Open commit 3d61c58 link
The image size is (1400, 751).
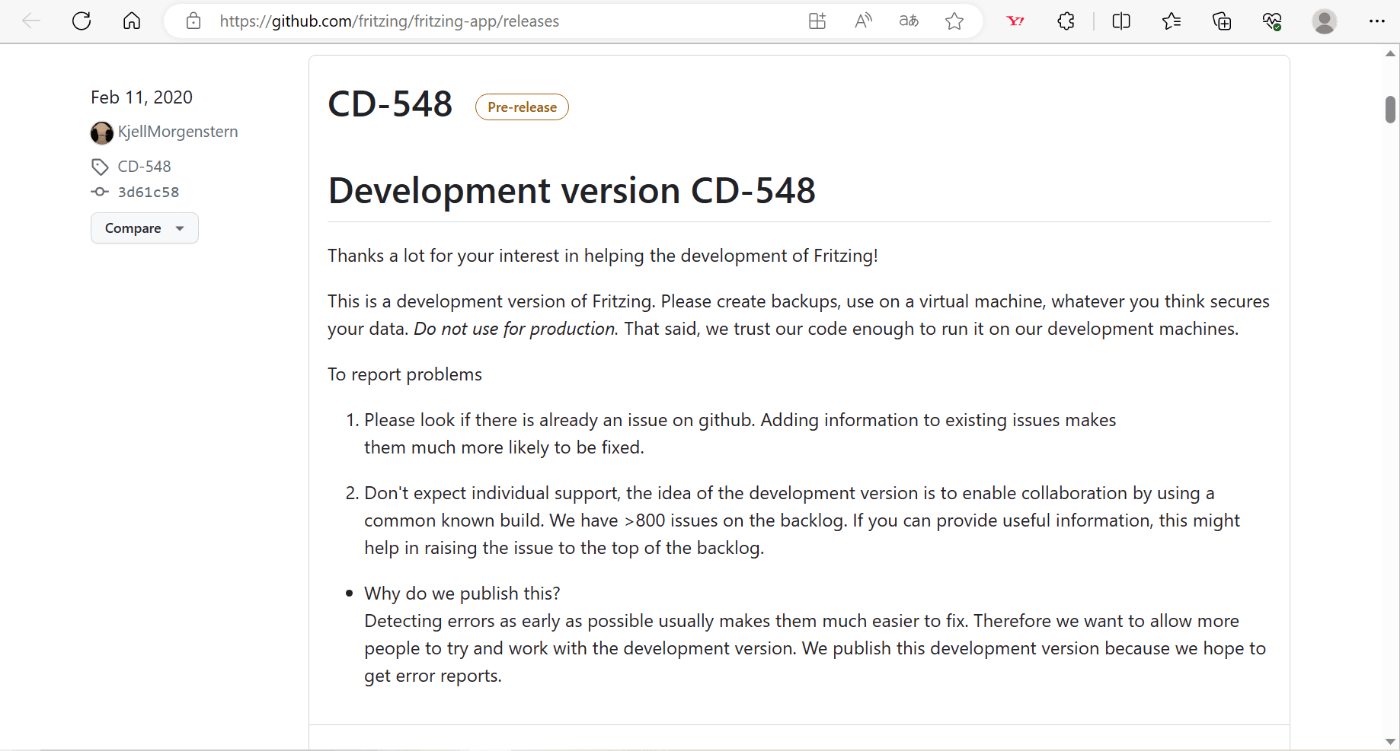click(148, 192)
